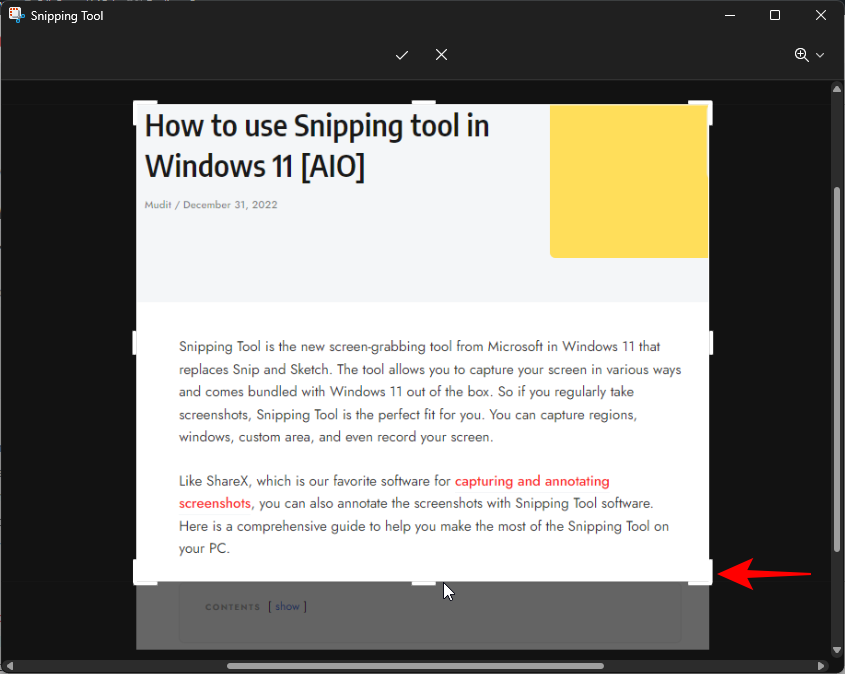
Task: Click the paragraph line starting 'Like ShareX'
Action: click(x=394, y=481)
